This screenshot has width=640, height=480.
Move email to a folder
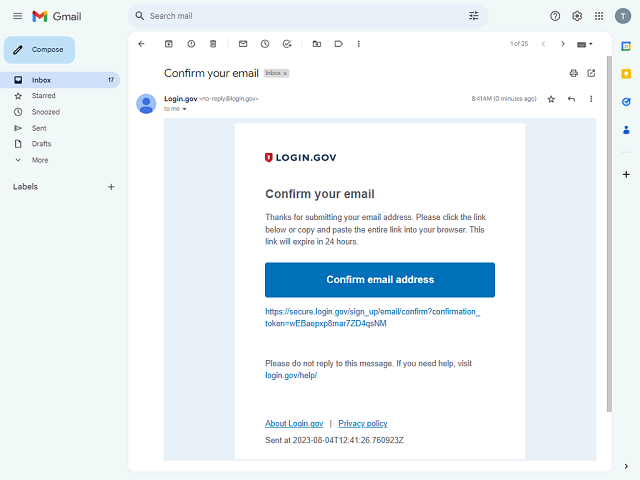[317, 44]
